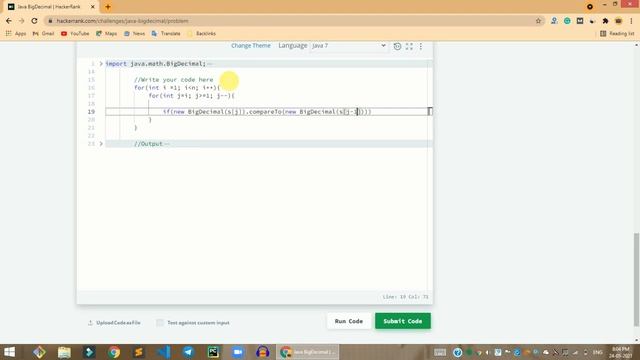Open the Translate bookmark
The height and width of the screenshot is (360, 640).
pos(166,33)
